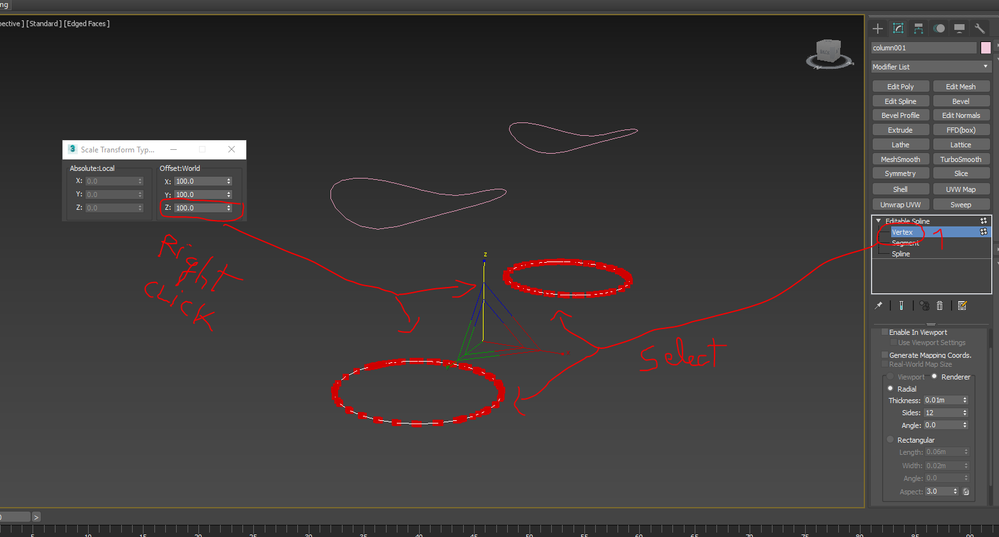Click the Aspect lock icon
Image resolution: width=999 pixels, height=537 pixels.
point(966,492)
